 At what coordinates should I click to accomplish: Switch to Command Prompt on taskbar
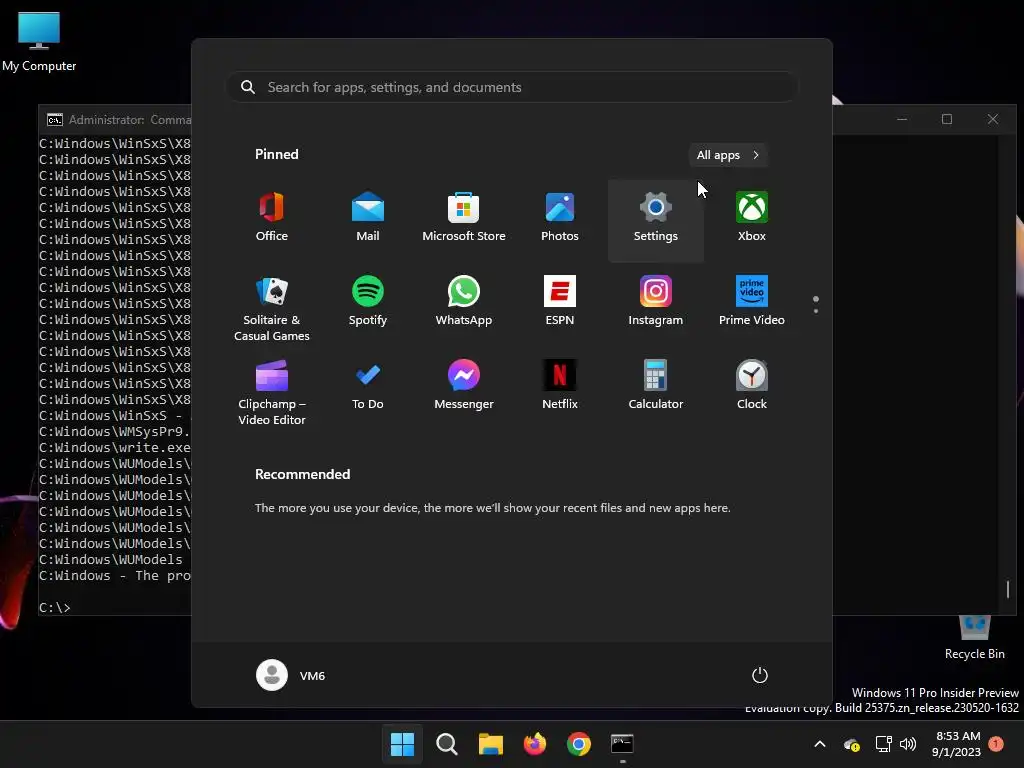point(622,744)
